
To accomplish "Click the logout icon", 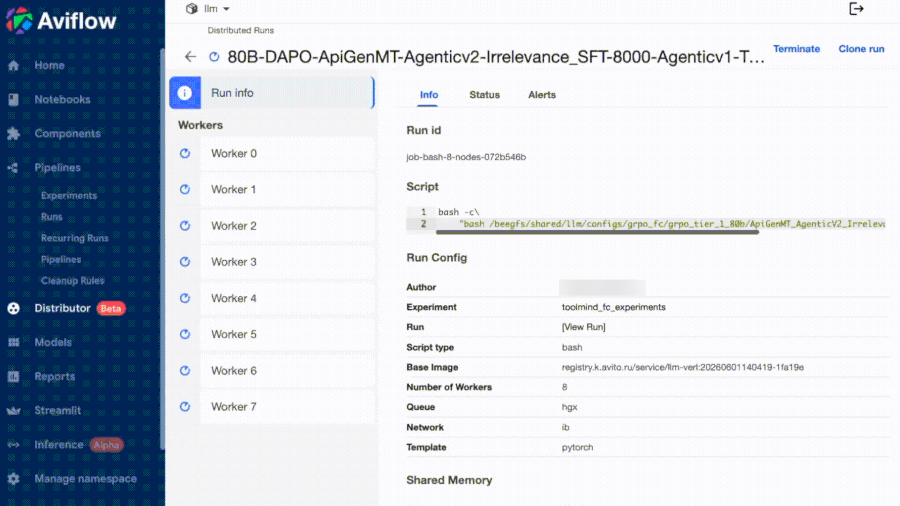I will [x=856, y=9].
